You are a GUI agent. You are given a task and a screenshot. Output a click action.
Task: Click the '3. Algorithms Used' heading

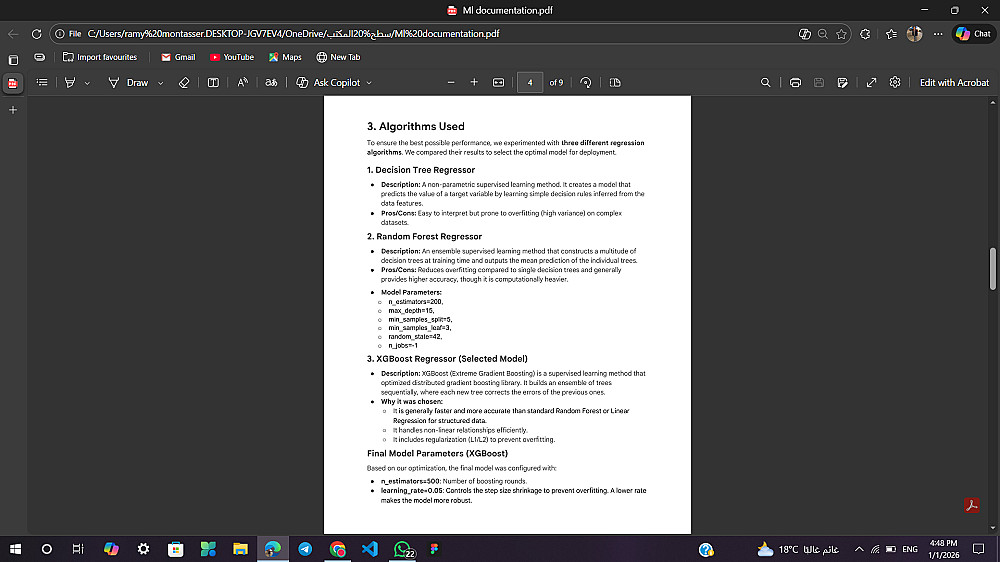[415, 126]
